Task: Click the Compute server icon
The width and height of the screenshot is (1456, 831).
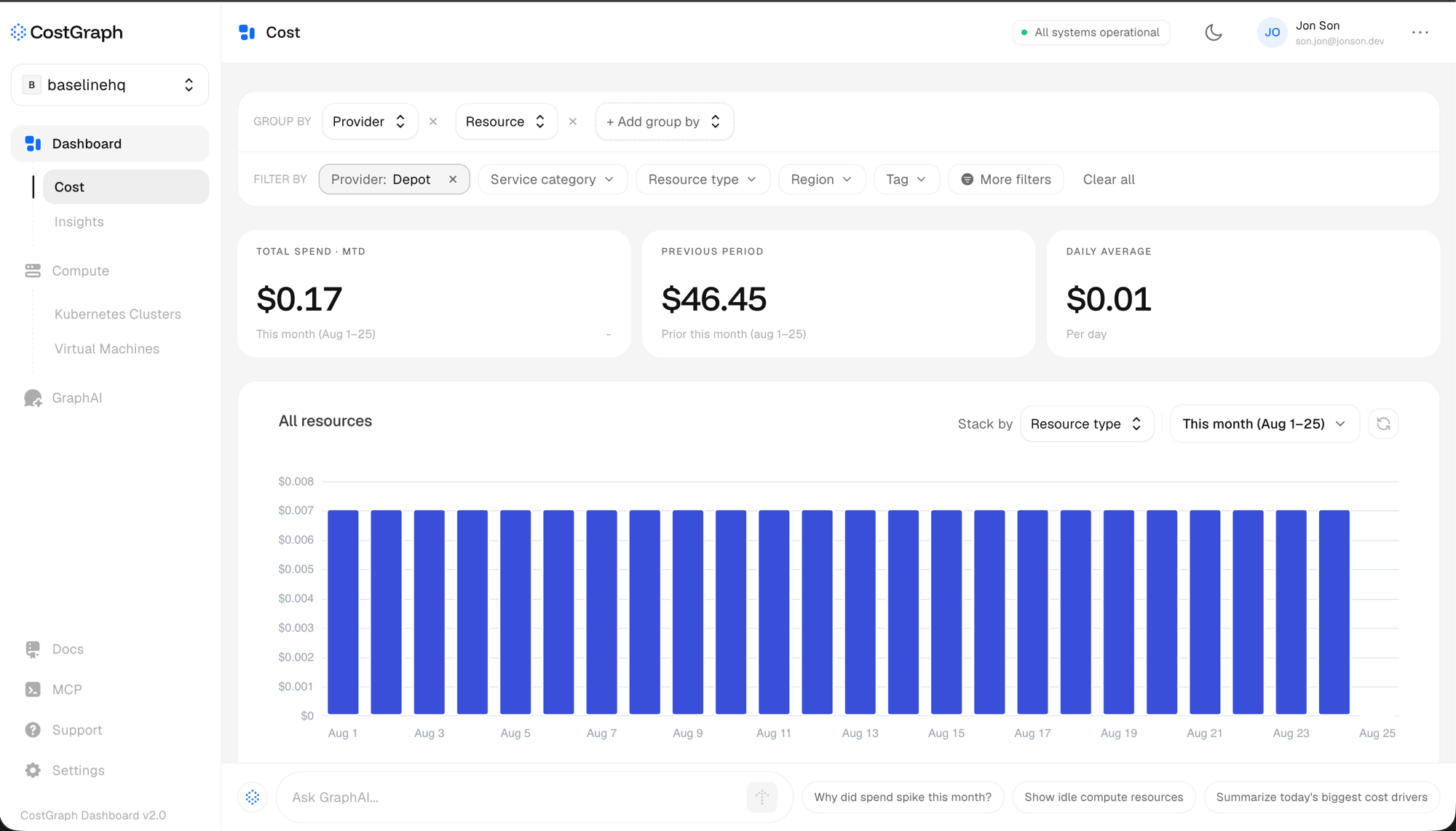Action: point(33,271)
